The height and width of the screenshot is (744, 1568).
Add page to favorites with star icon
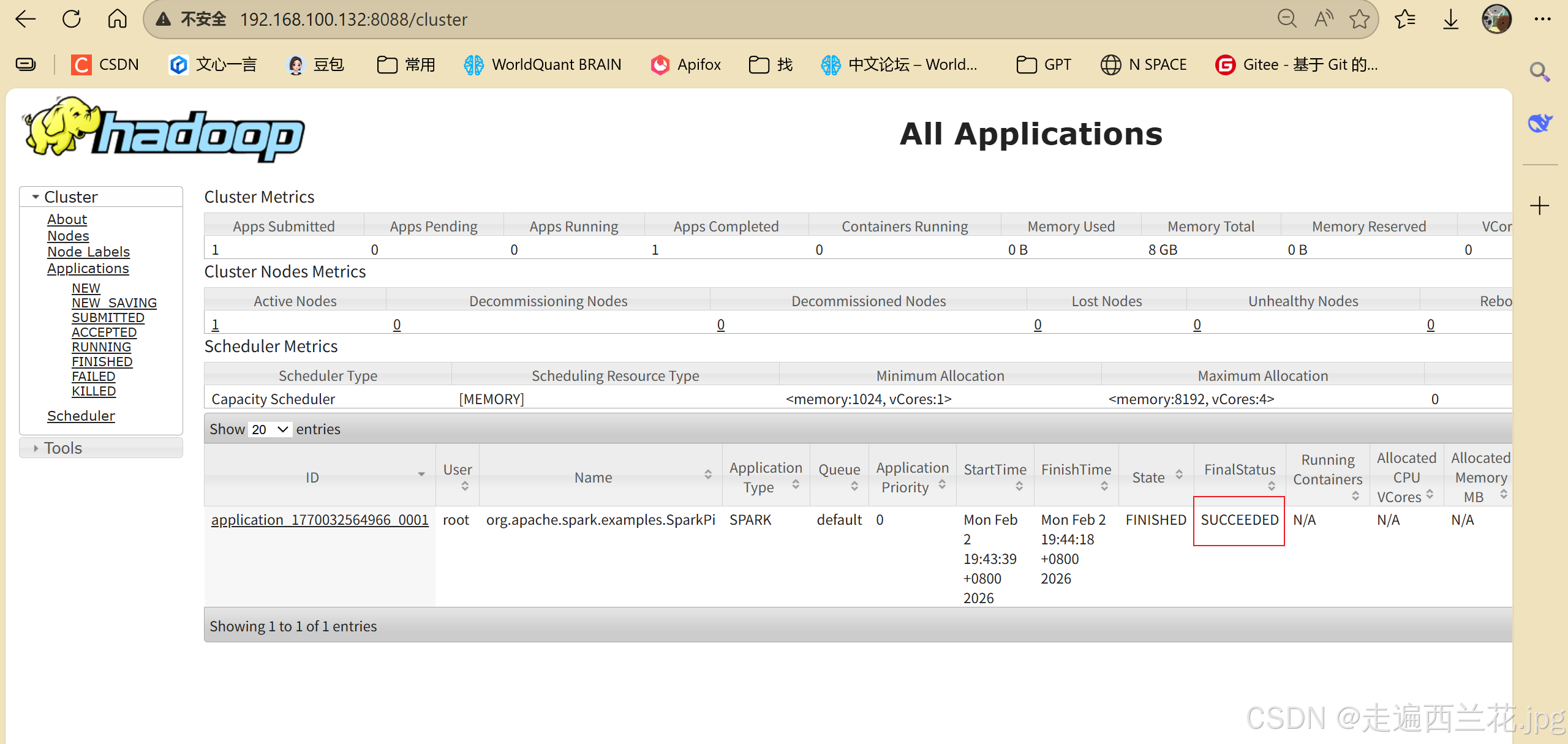pyautogui.click(x=1360, y=19)
